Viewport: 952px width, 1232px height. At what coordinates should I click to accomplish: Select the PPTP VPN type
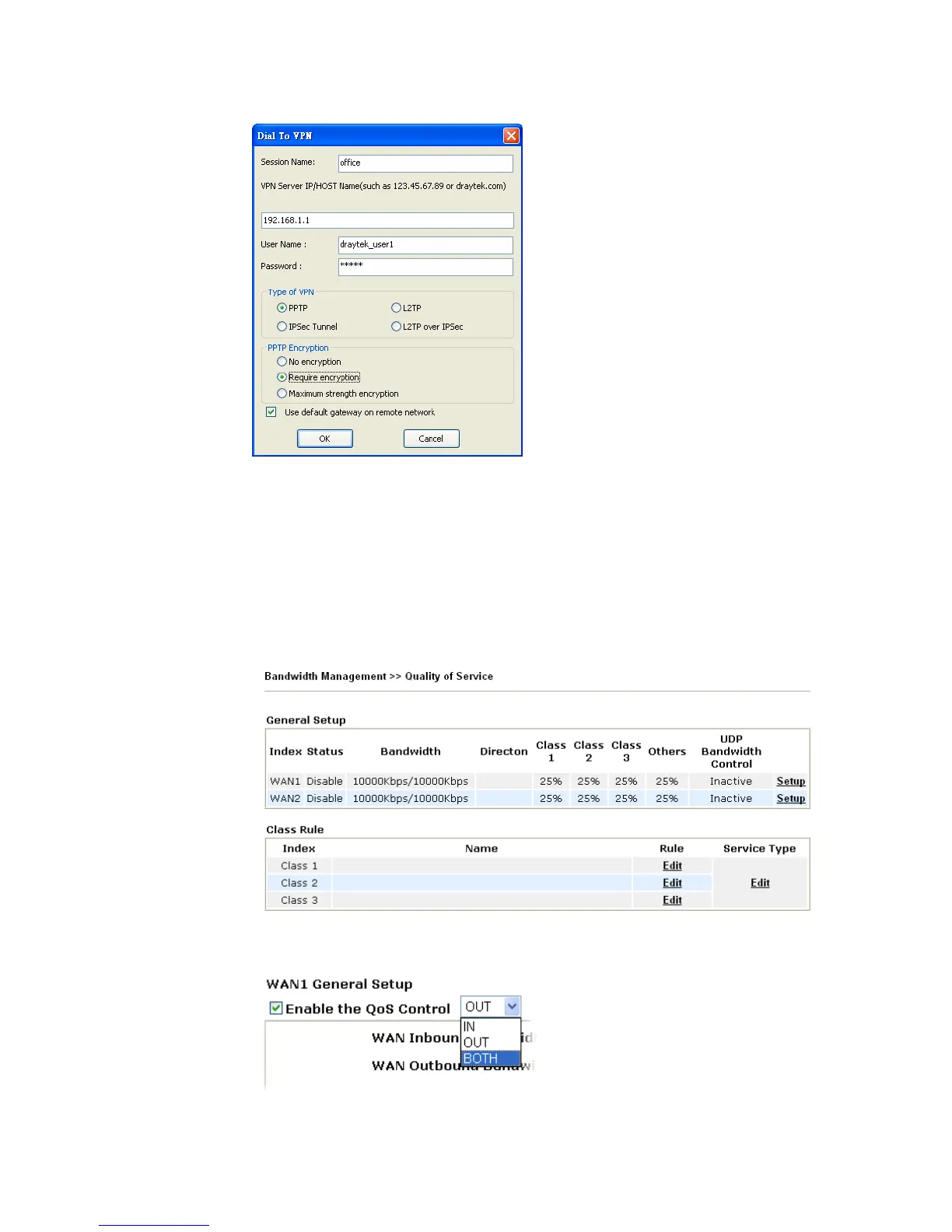pos(282,308)
